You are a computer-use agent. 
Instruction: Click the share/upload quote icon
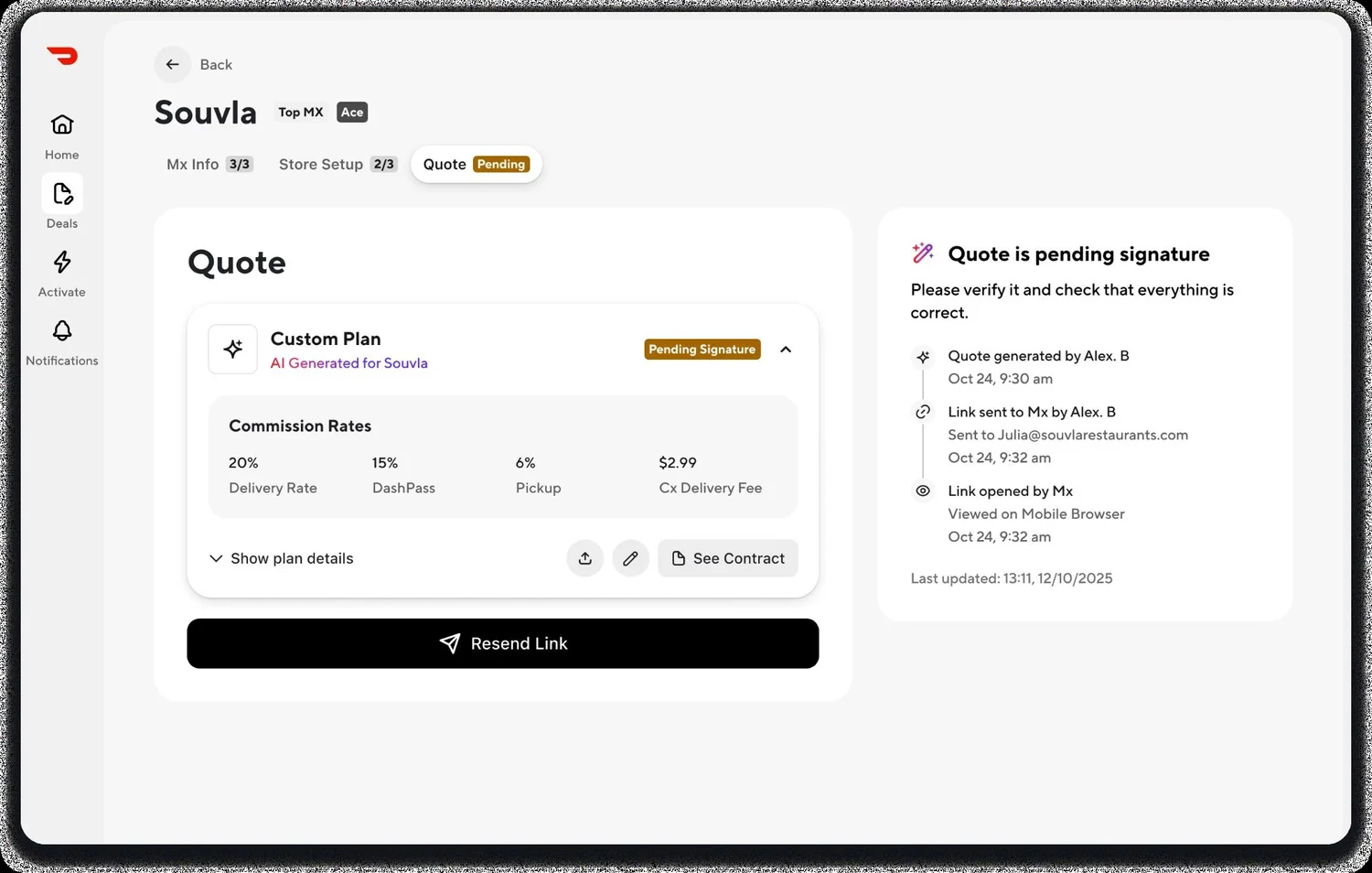tap(585, 558)
